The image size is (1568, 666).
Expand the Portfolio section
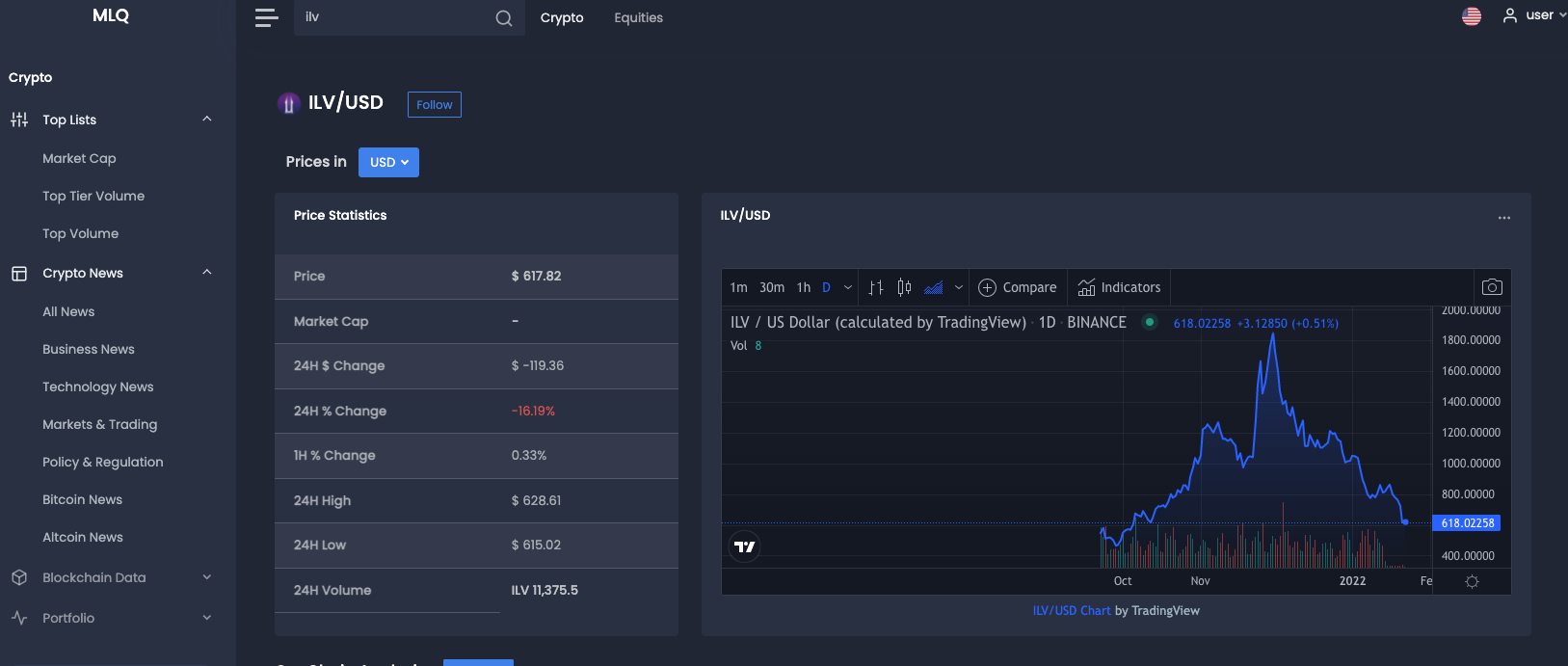(x=207, y=618)
